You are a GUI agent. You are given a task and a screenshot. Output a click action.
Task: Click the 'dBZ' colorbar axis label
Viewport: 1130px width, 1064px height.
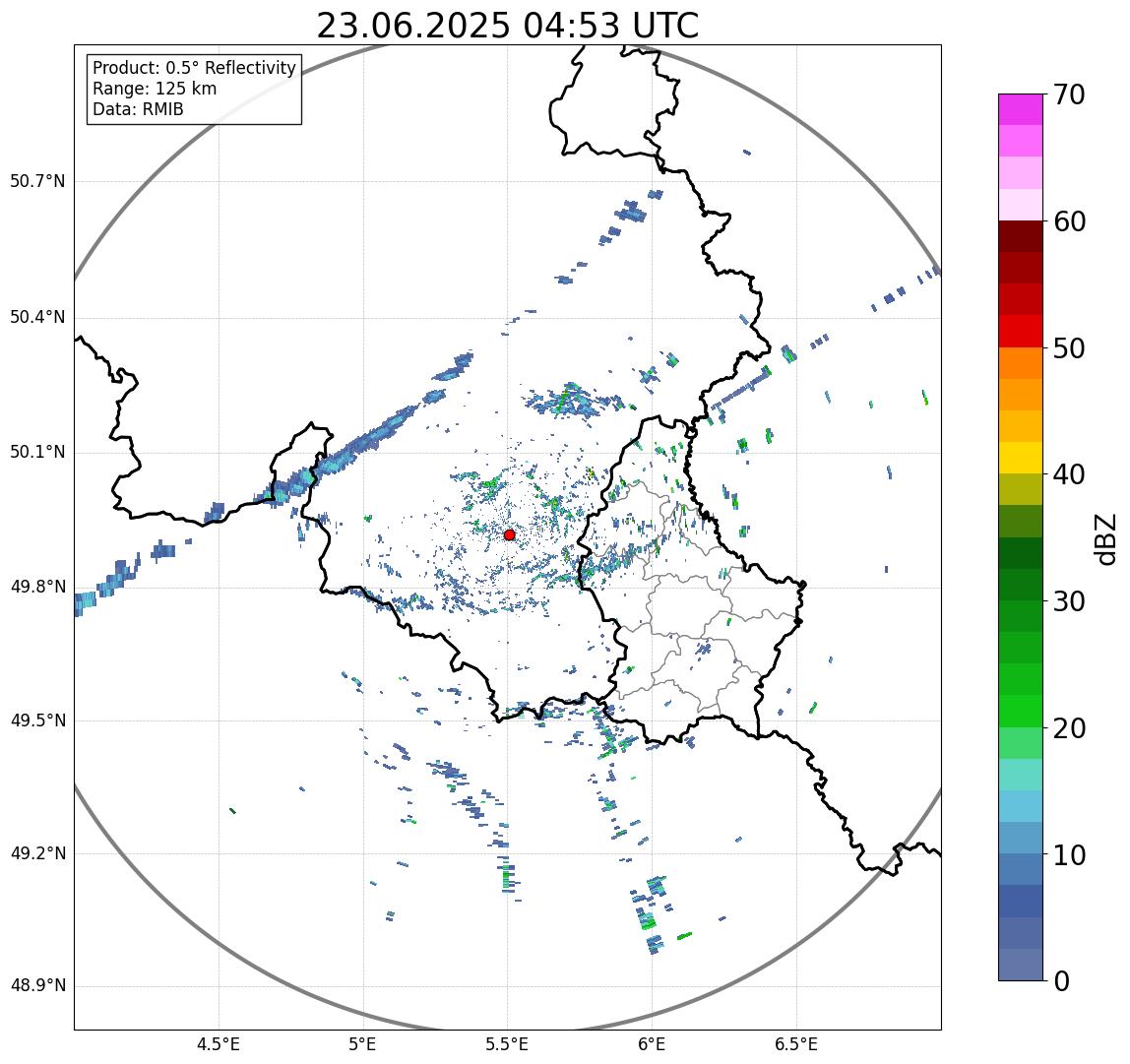tap(1105, 538)
